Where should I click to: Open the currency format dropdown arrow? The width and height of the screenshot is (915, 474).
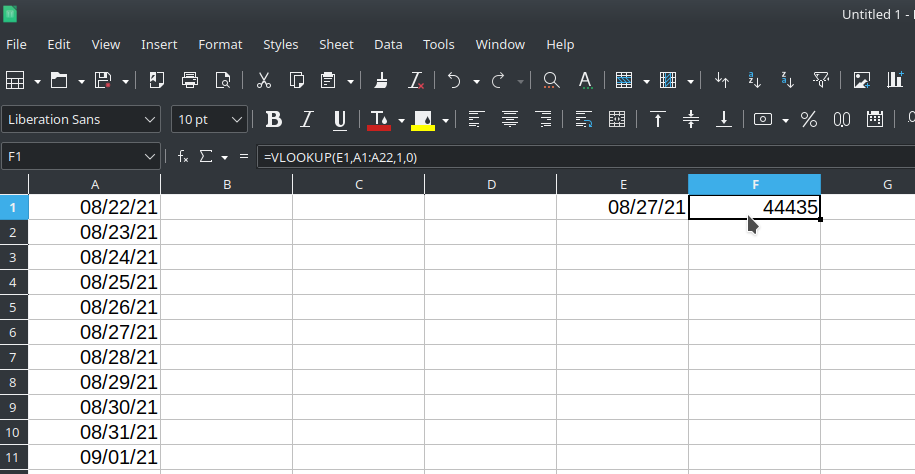pos(785,120)
